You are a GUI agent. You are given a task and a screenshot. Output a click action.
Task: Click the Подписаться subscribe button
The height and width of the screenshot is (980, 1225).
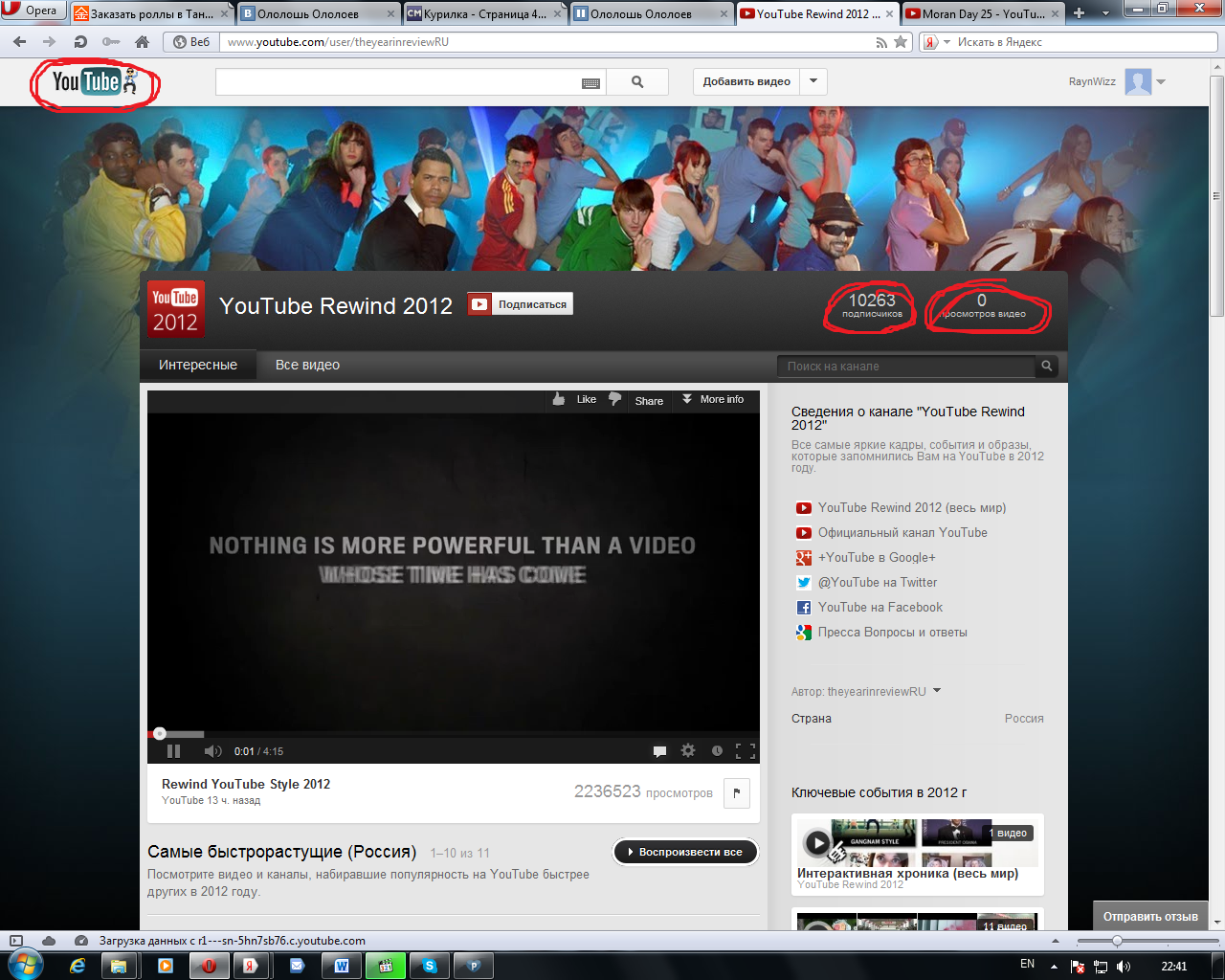point(521,304)
